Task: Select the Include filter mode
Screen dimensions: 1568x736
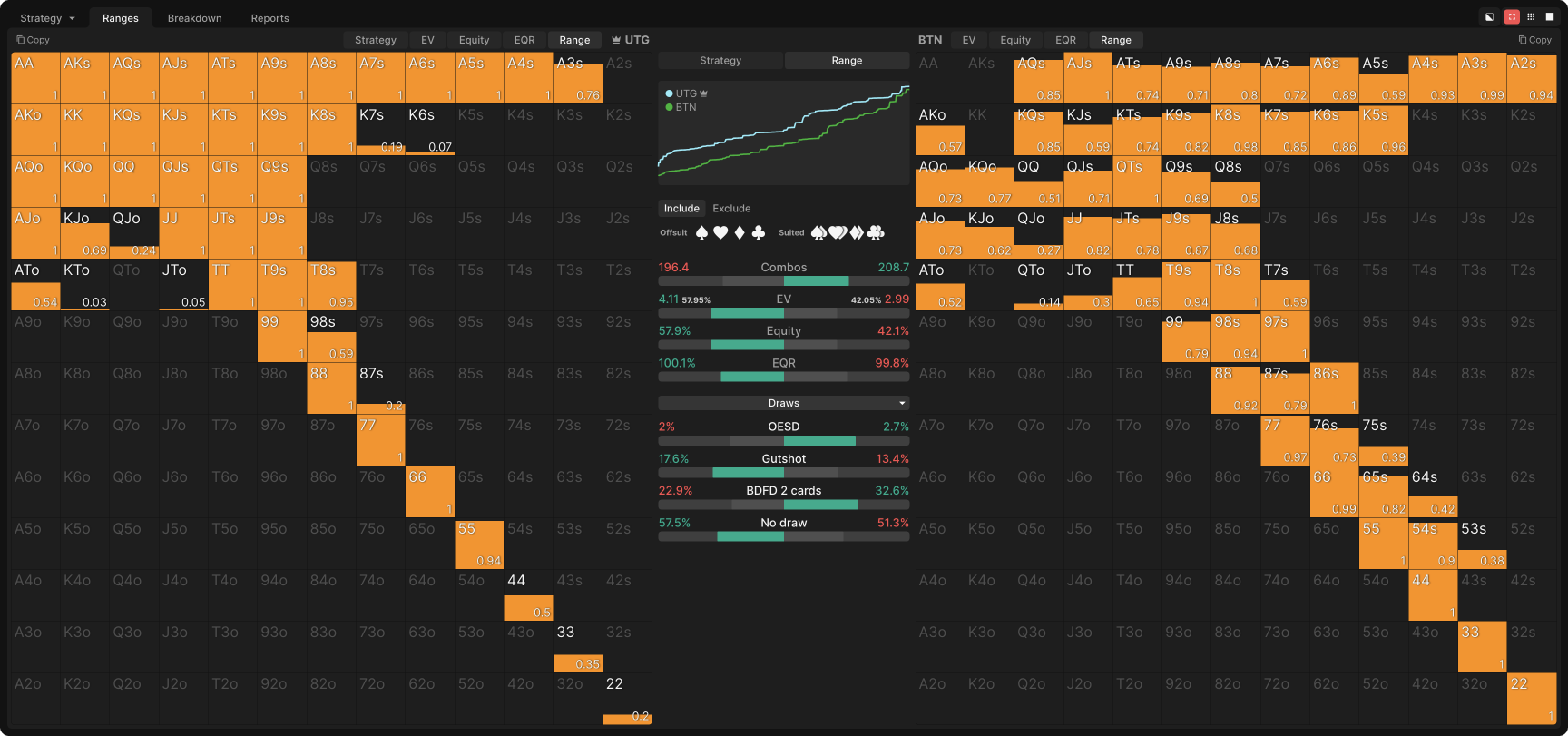Action: click(x=681, y=209)
